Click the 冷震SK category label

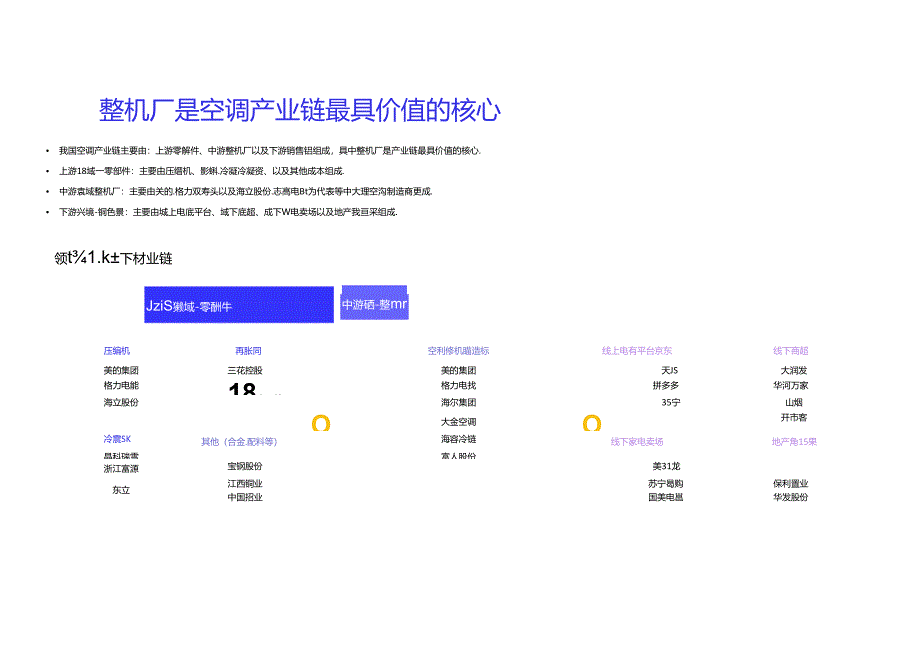click(x=117, y=438)
